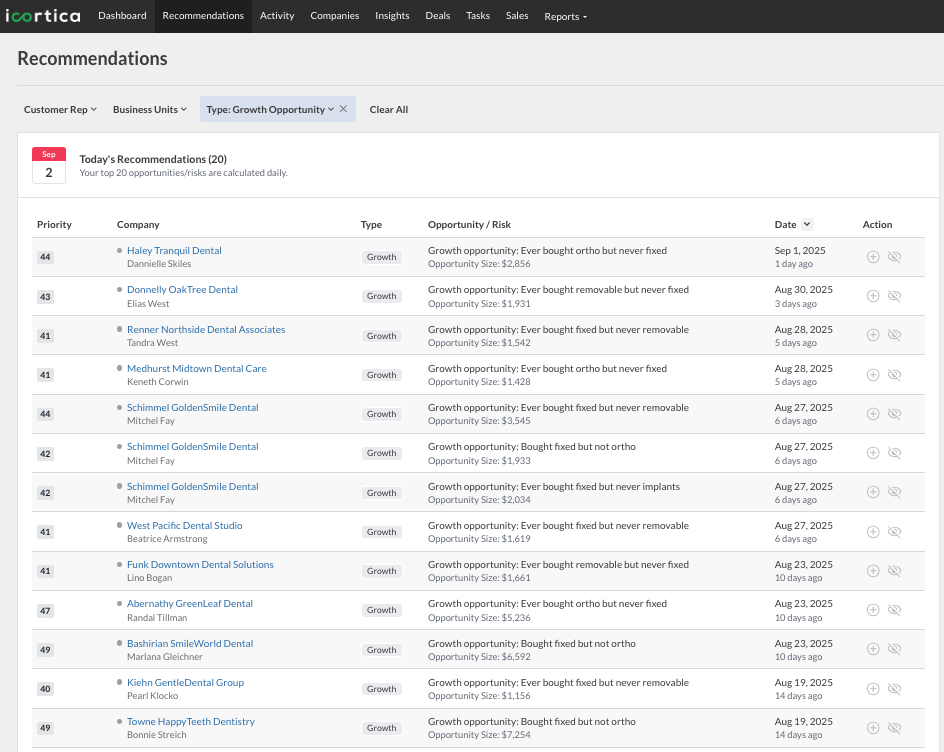Click the plus icon for Towne HappyTeeth Dentistry

click(x=872, y=727)
